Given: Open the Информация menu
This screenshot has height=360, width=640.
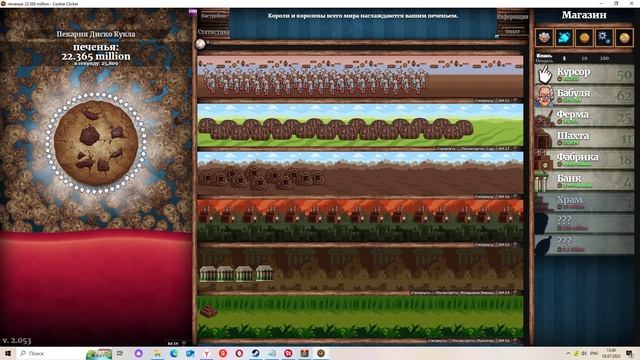Looking at the screenshot, I should [x=512, y=17].
